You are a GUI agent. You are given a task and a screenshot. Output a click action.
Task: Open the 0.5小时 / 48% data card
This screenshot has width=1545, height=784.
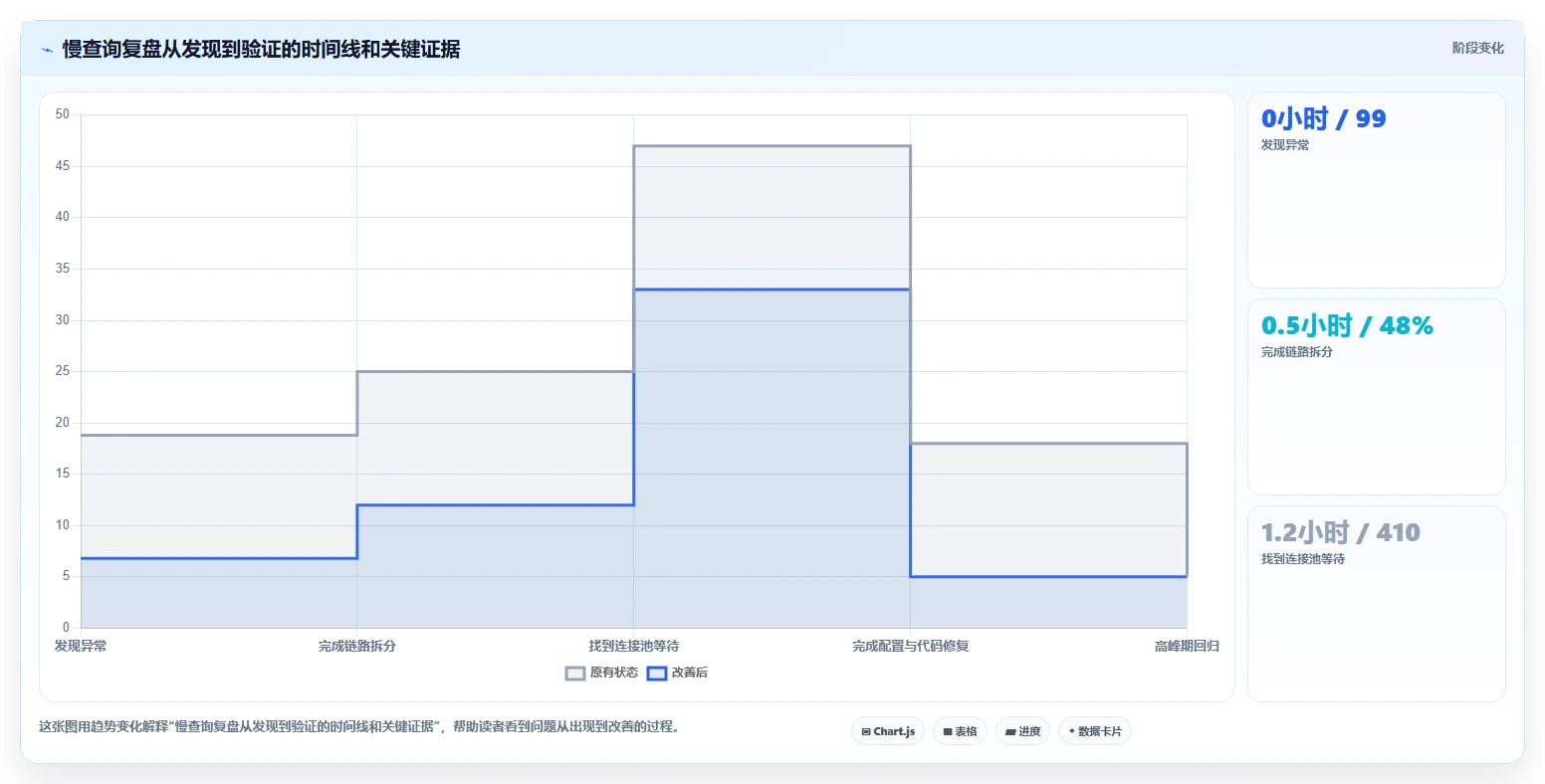click(x=1376, y=397)
